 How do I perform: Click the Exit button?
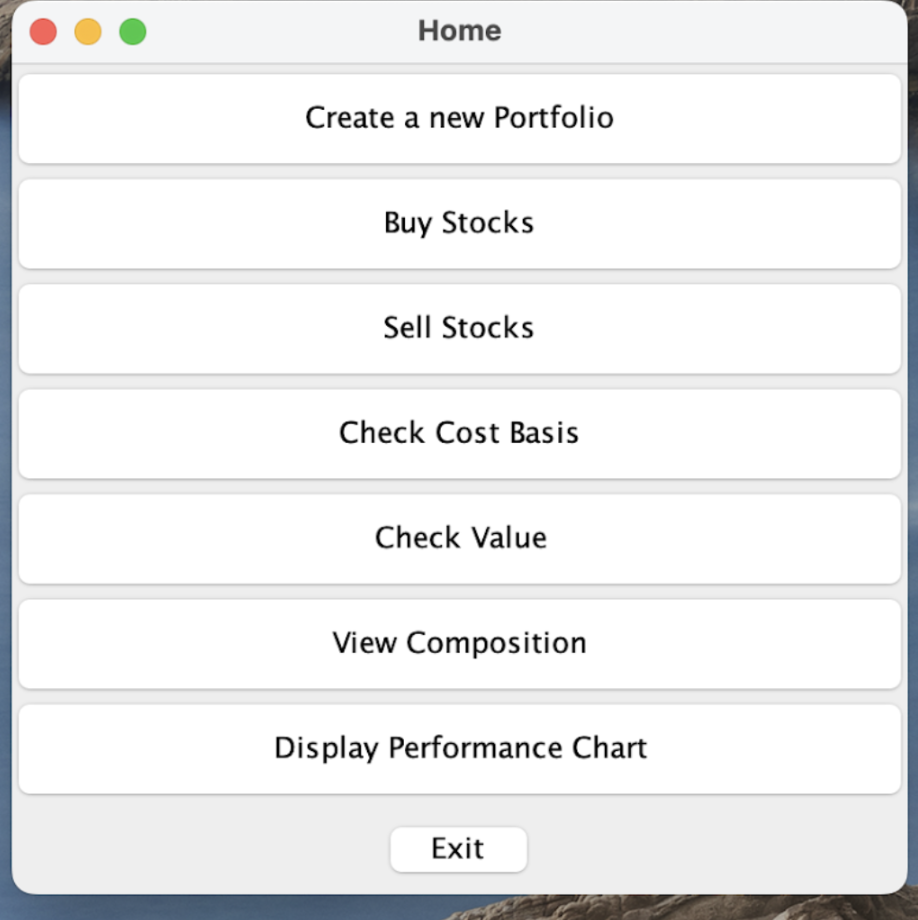(x=458, y=849)
